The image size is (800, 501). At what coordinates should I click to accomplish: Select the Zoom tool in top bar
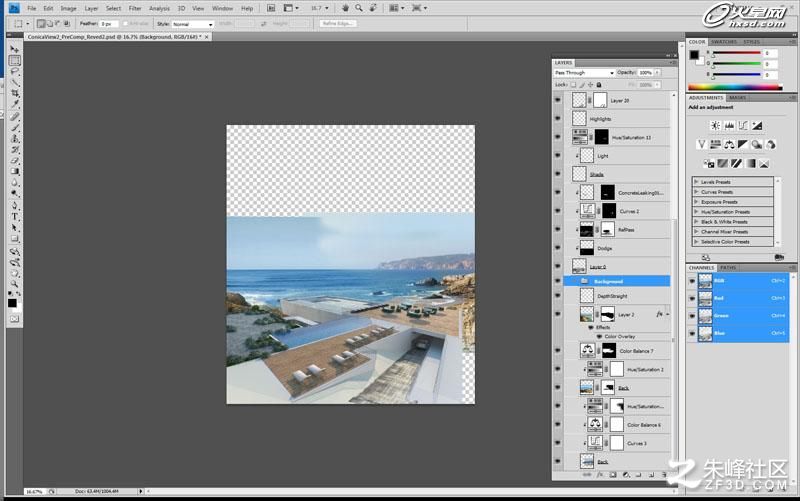[x=359, y=8]
